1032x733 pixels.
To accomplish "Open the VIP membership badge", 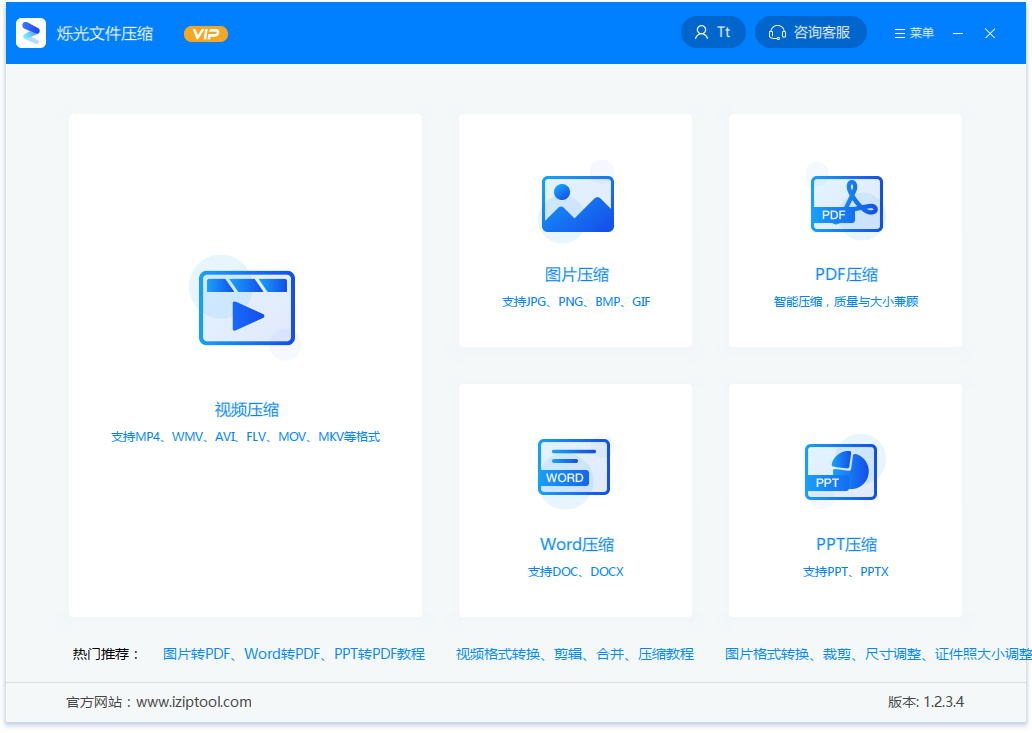I will coord(205,32).
